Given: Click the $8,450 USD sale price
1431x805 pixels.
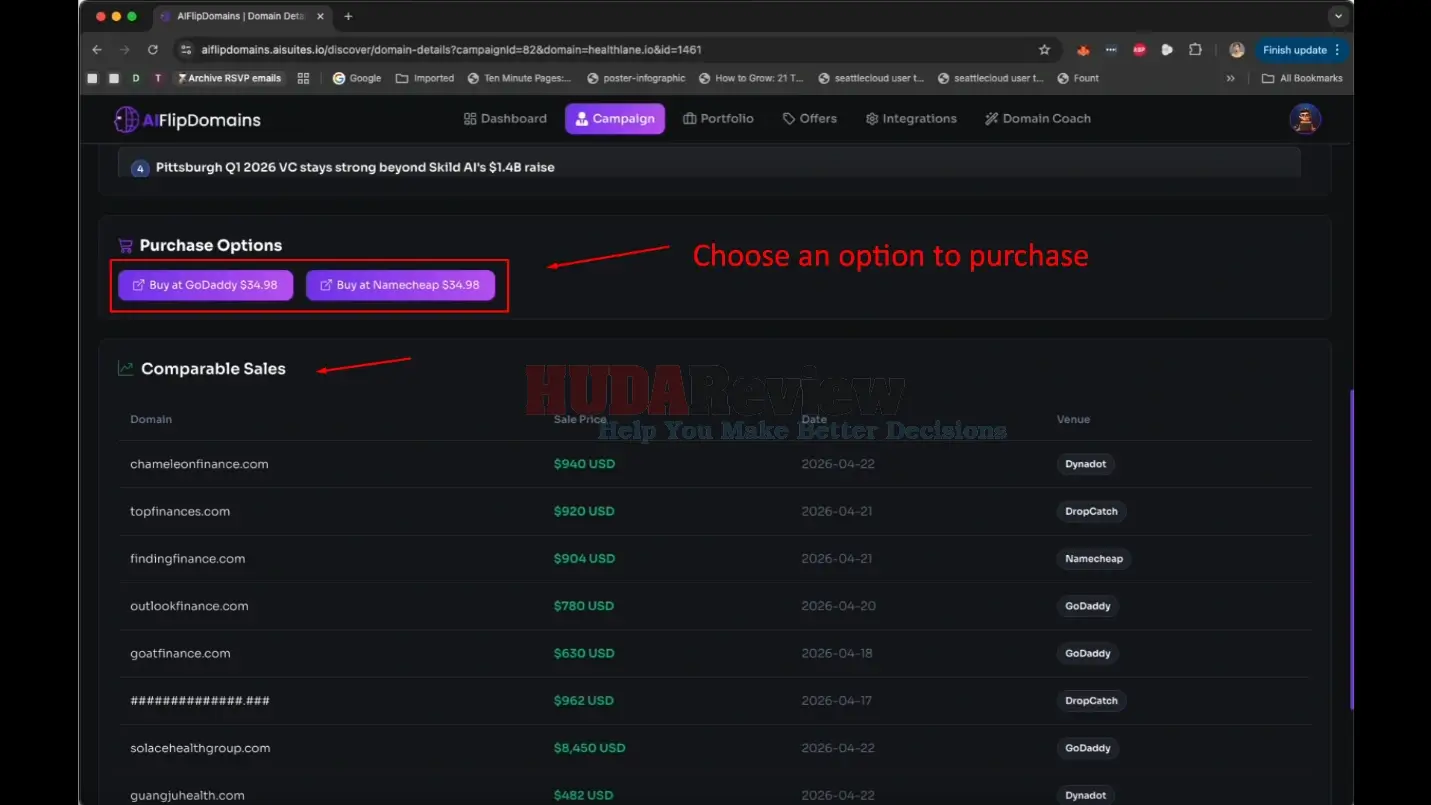Looking at the screenshot, I should click(589, 748).
